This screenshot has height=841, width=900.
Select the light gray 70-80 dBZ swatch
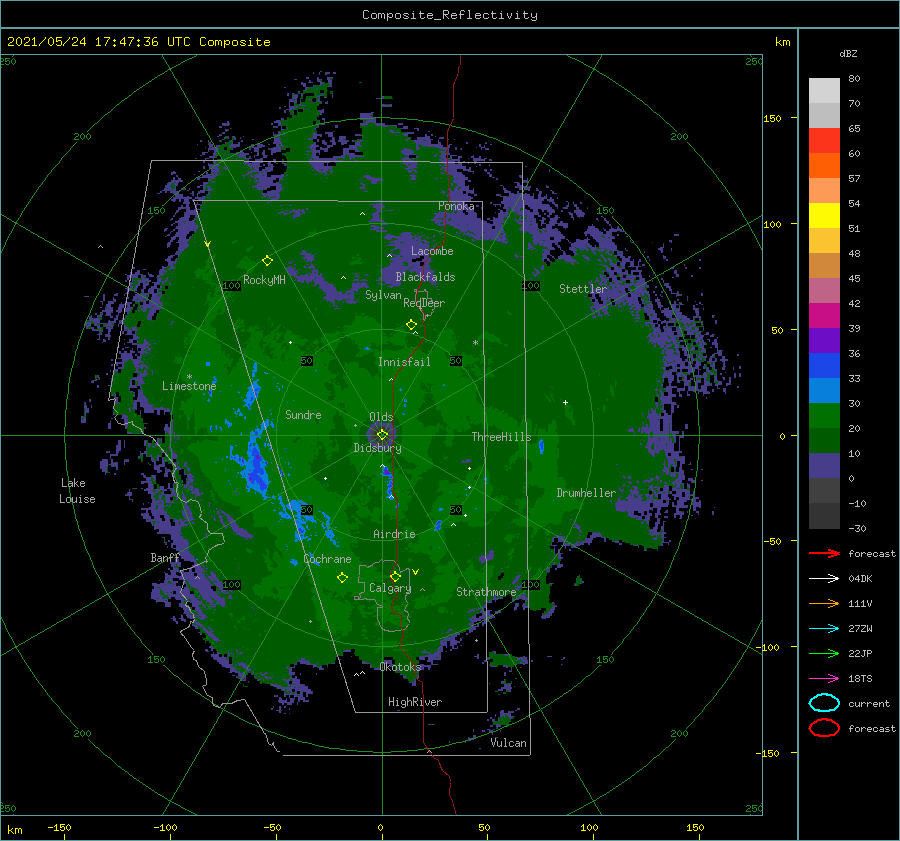coord(824,91)
